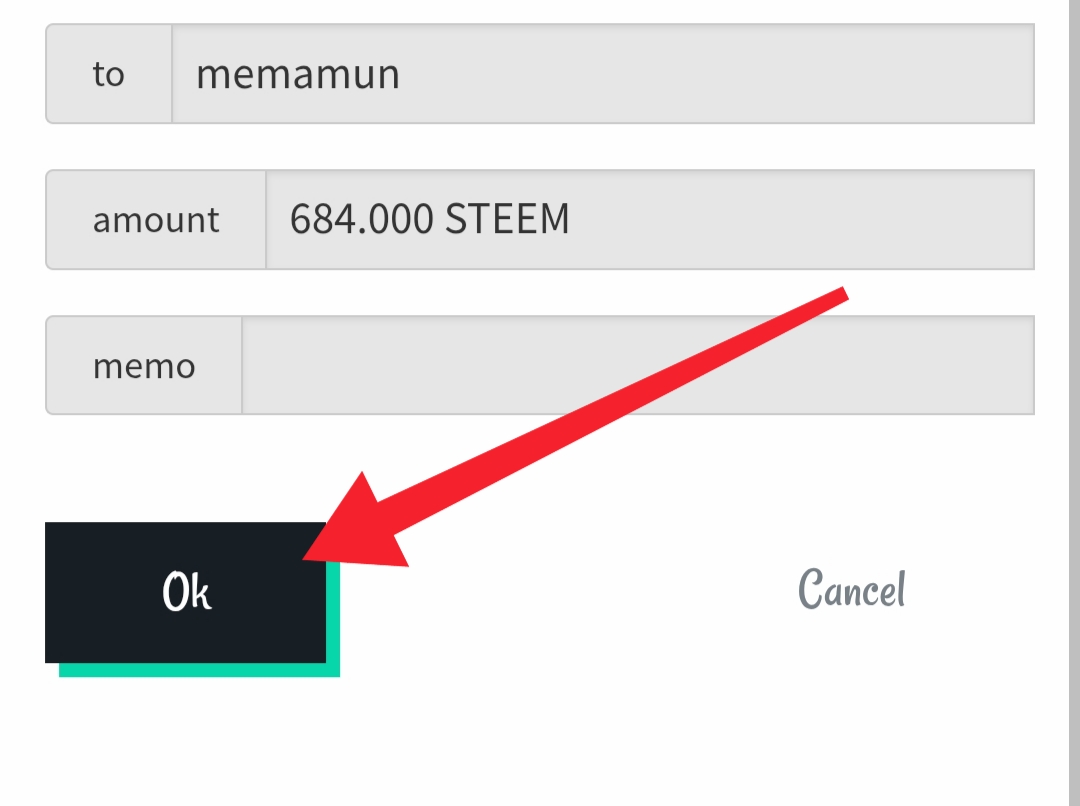The height and width of the screenshot is (806, 1080).
Task: Click the "memo" field label
Action: [144, 365]
